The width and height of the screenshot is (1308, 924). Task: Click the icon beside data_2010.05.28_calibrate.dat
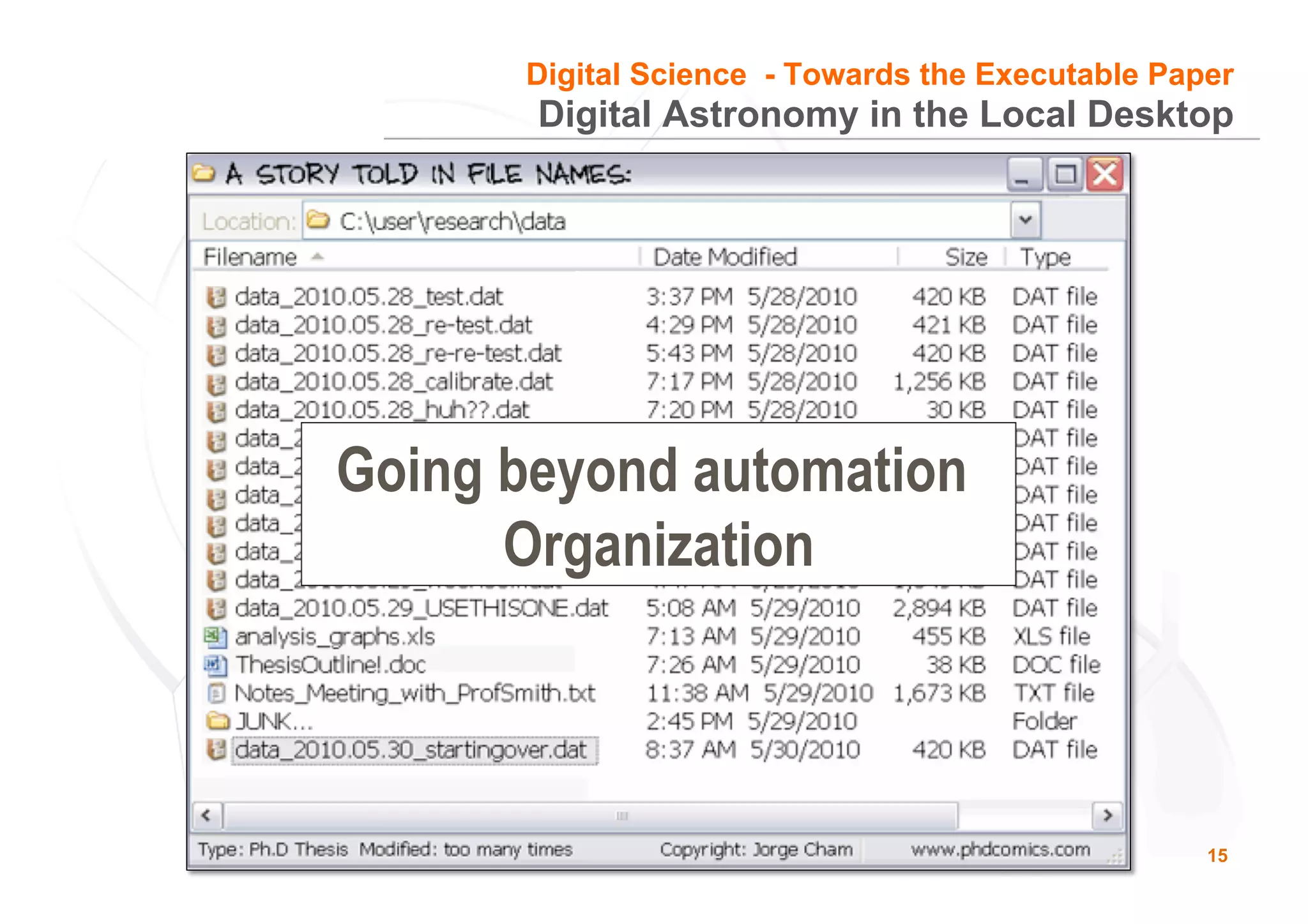(x=217, y=383)
